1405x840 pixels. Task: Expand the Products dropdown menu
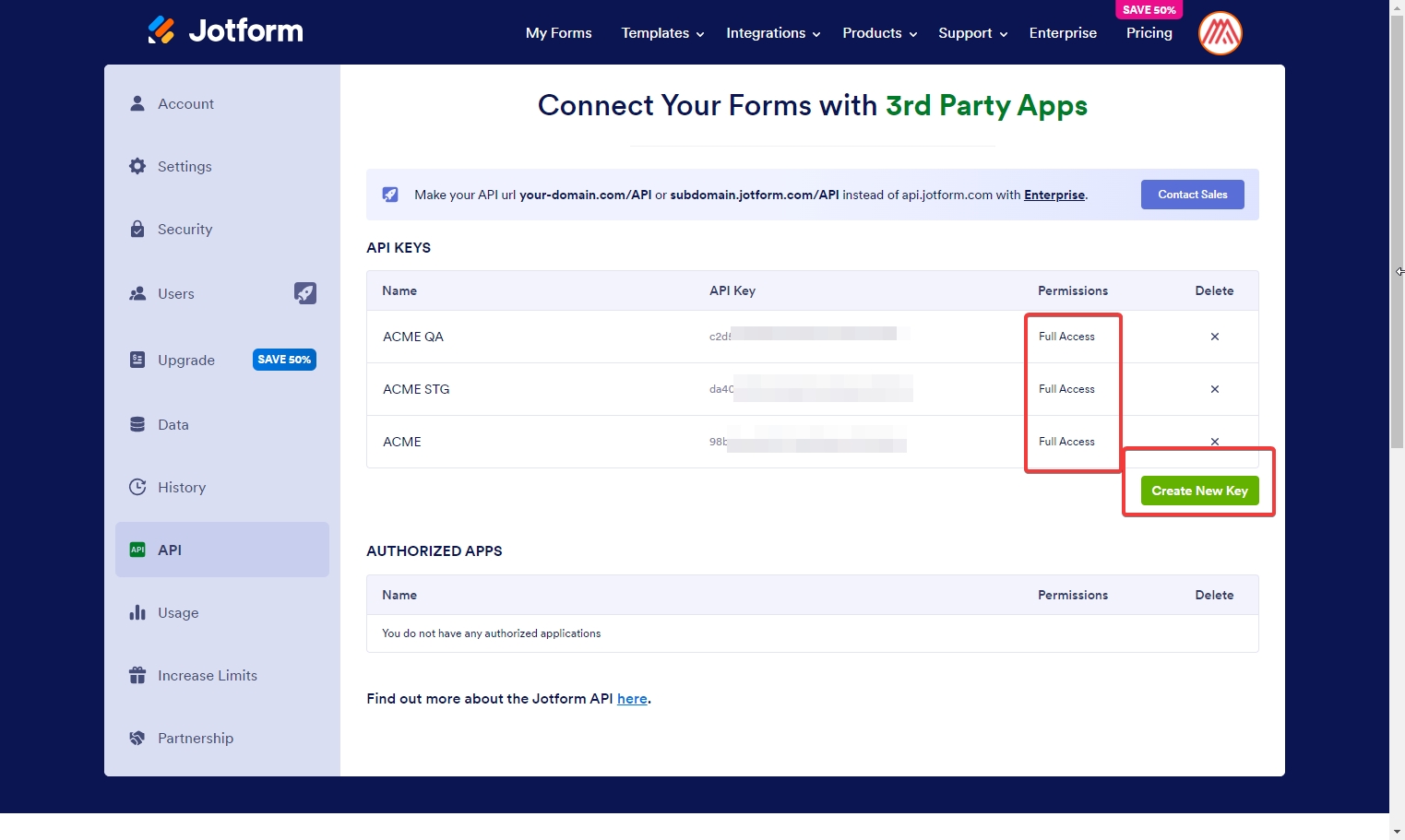pos(879,33)
